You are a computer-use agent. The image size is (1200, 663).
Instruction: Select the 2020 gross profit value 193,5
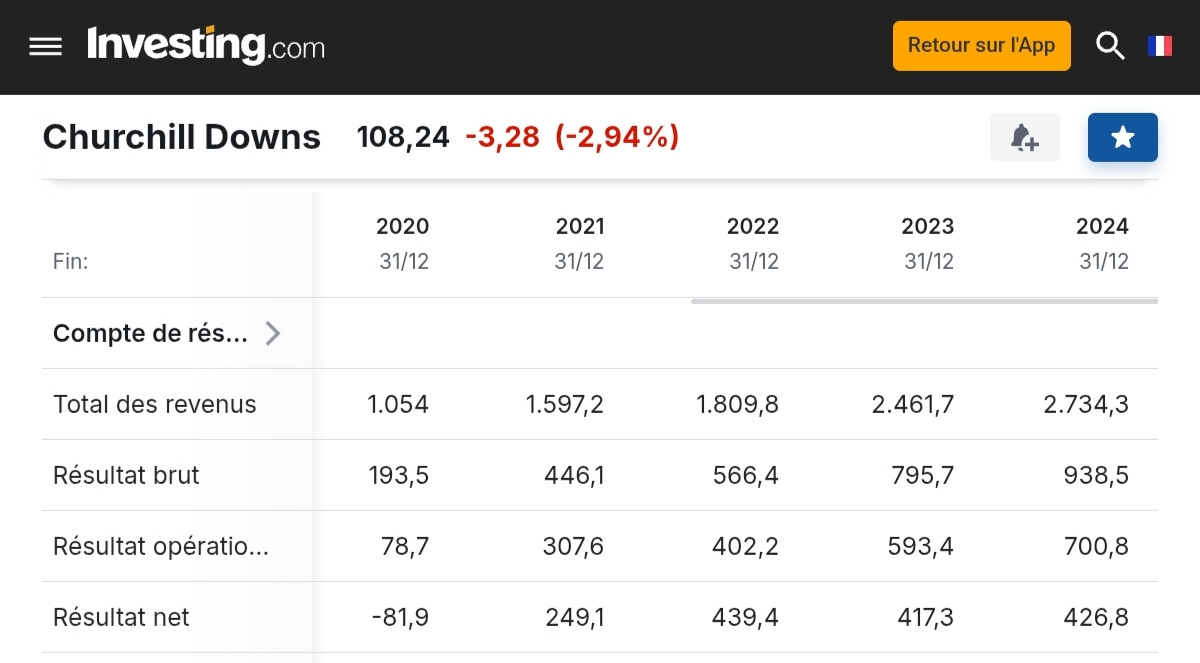[x=399, y=475]
